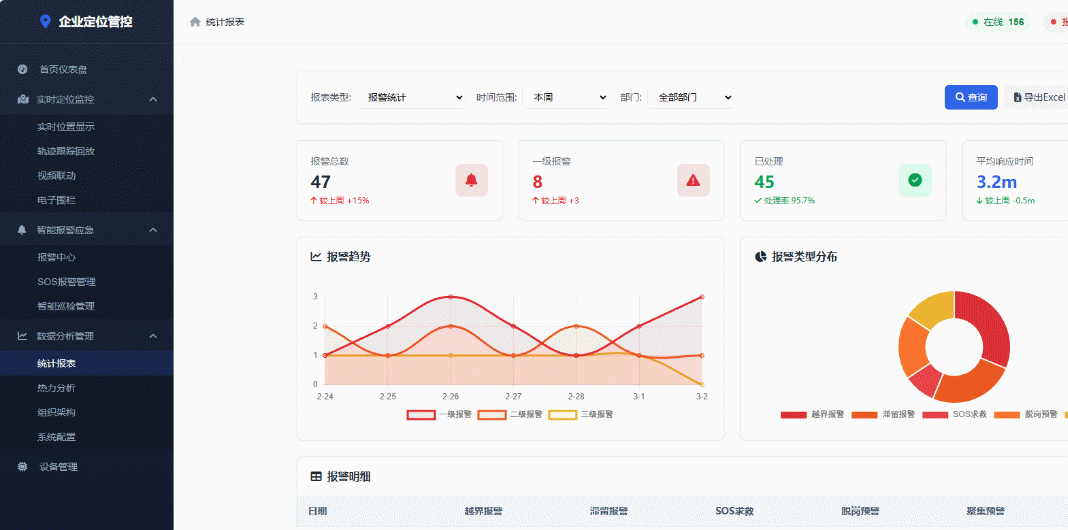The width and height of the screenshot is (1068, 530).
Task: Click the warning triangle level-one alarm icon
Action: (693, 180)
